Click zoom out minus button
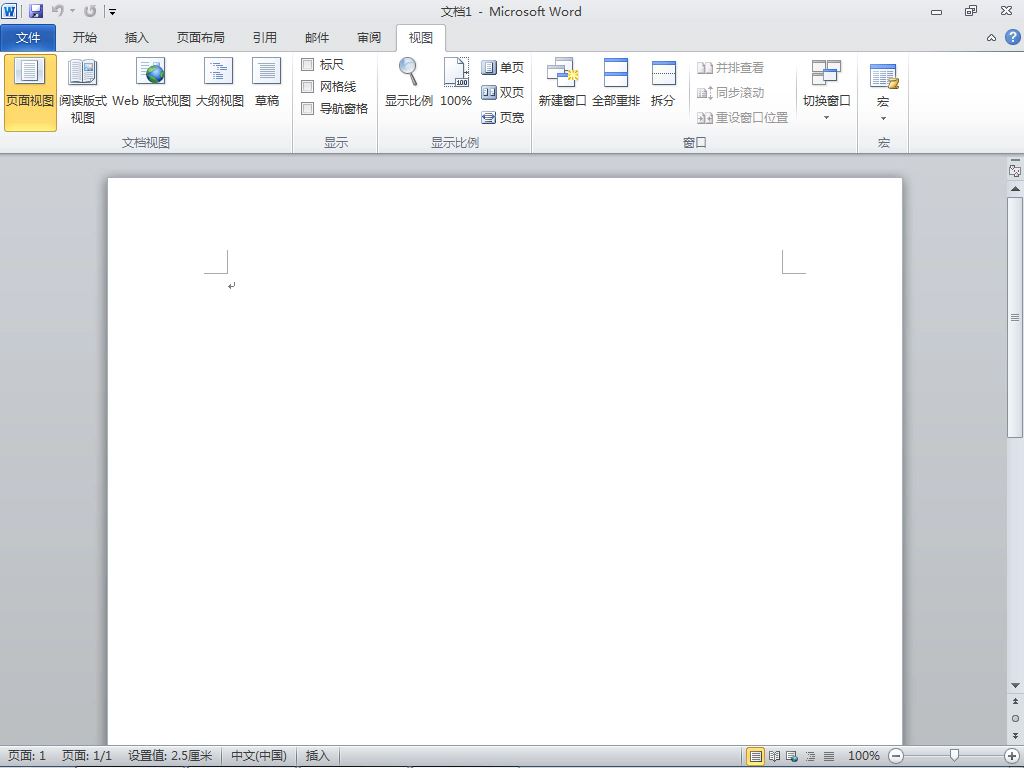Screen dimensions: 1024x768 point(896,756)
